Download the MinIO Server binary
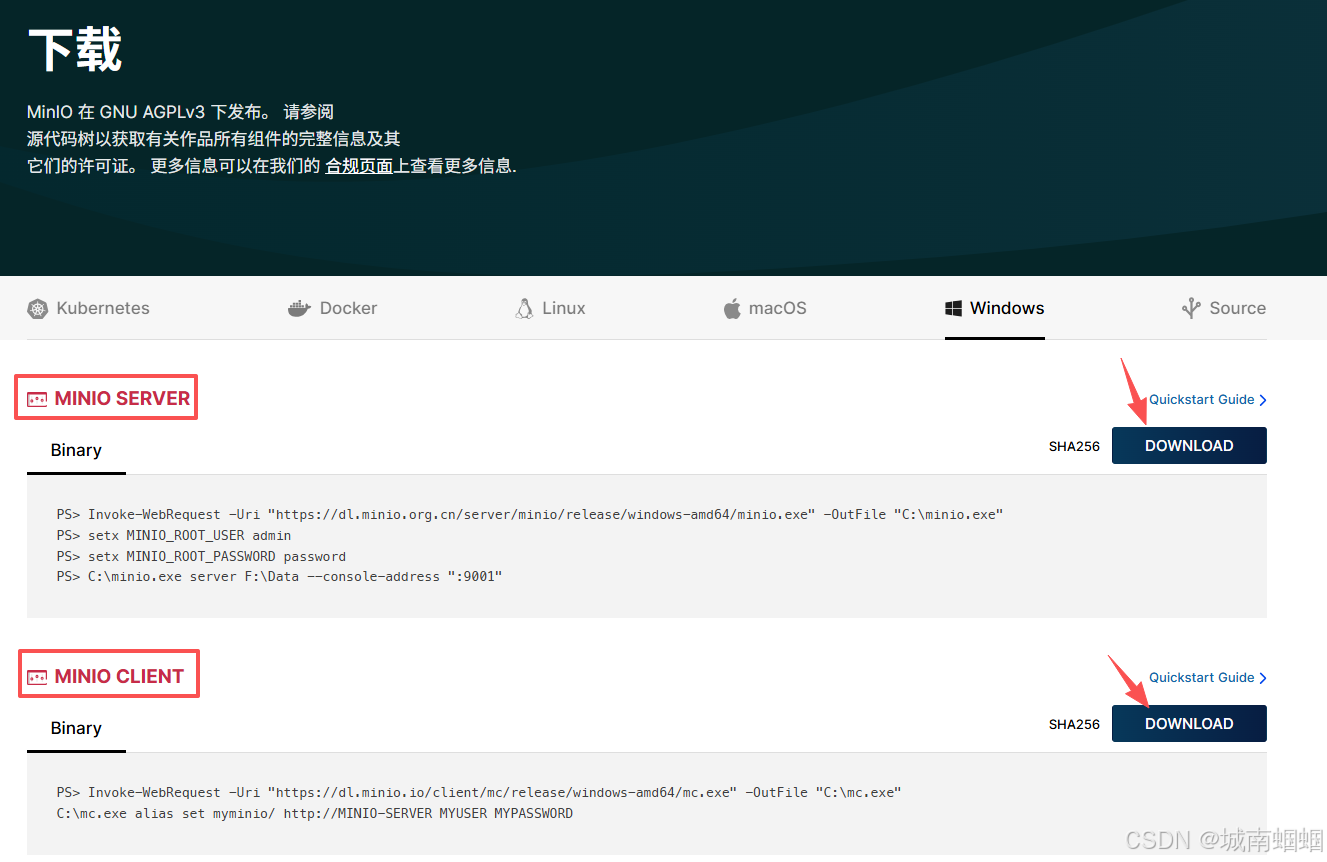Image resolution: width=1327 pixels, height=862 pixels. coord(1189,446)
